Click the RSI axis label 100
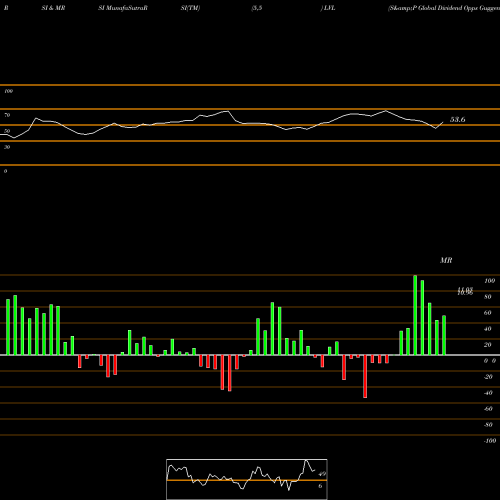The height and width of the screenshot is (500, 500). tap(9, 91)
